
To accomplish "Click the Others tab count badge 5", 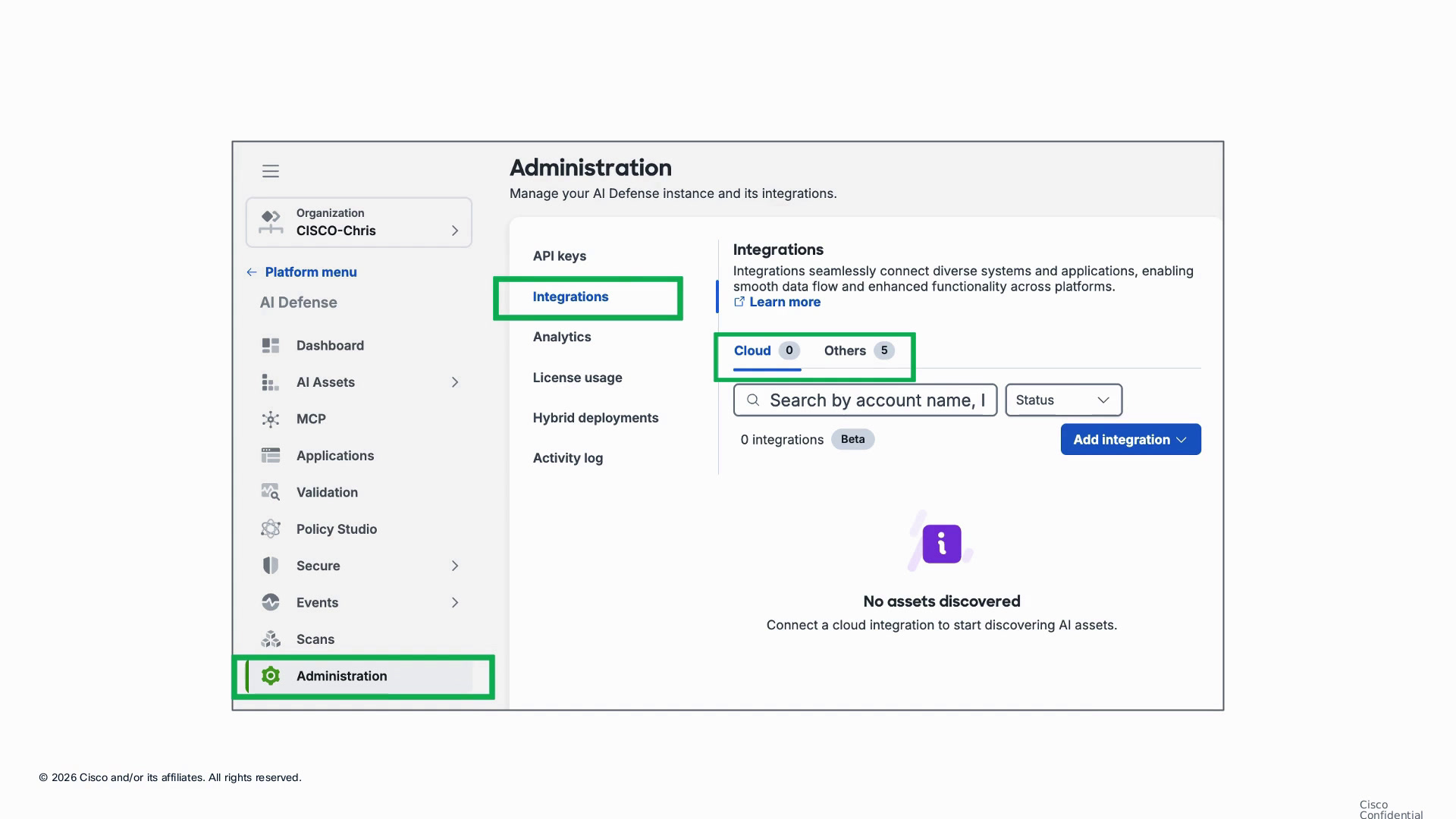I will point(883,350).
